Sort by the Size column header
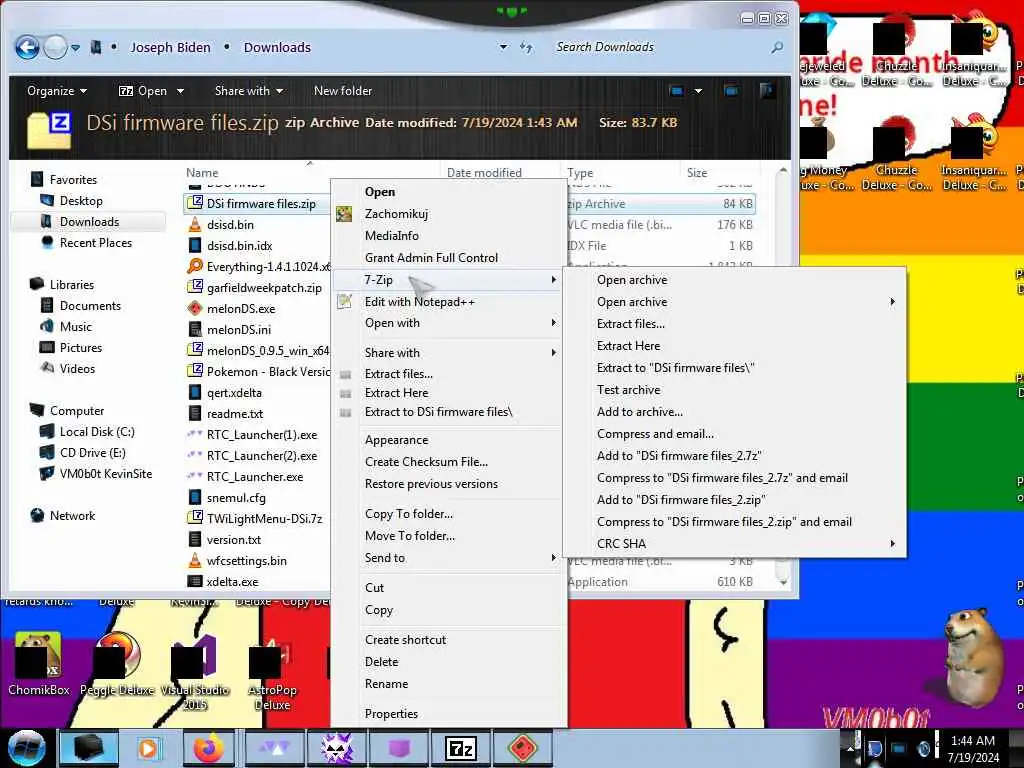The width and height of the screenshot is (1024, 768). 718,172
